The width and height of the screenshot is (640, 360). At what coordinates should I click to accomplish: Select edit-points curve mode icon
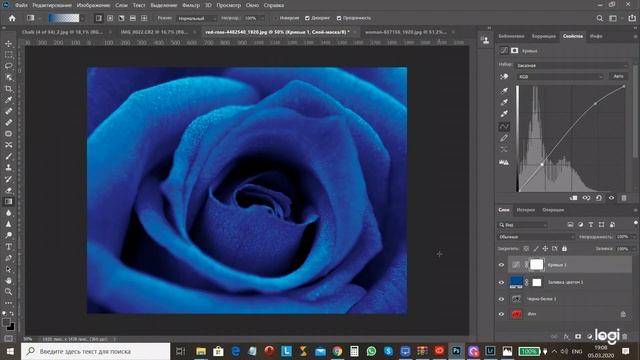(x=504, y=127)
